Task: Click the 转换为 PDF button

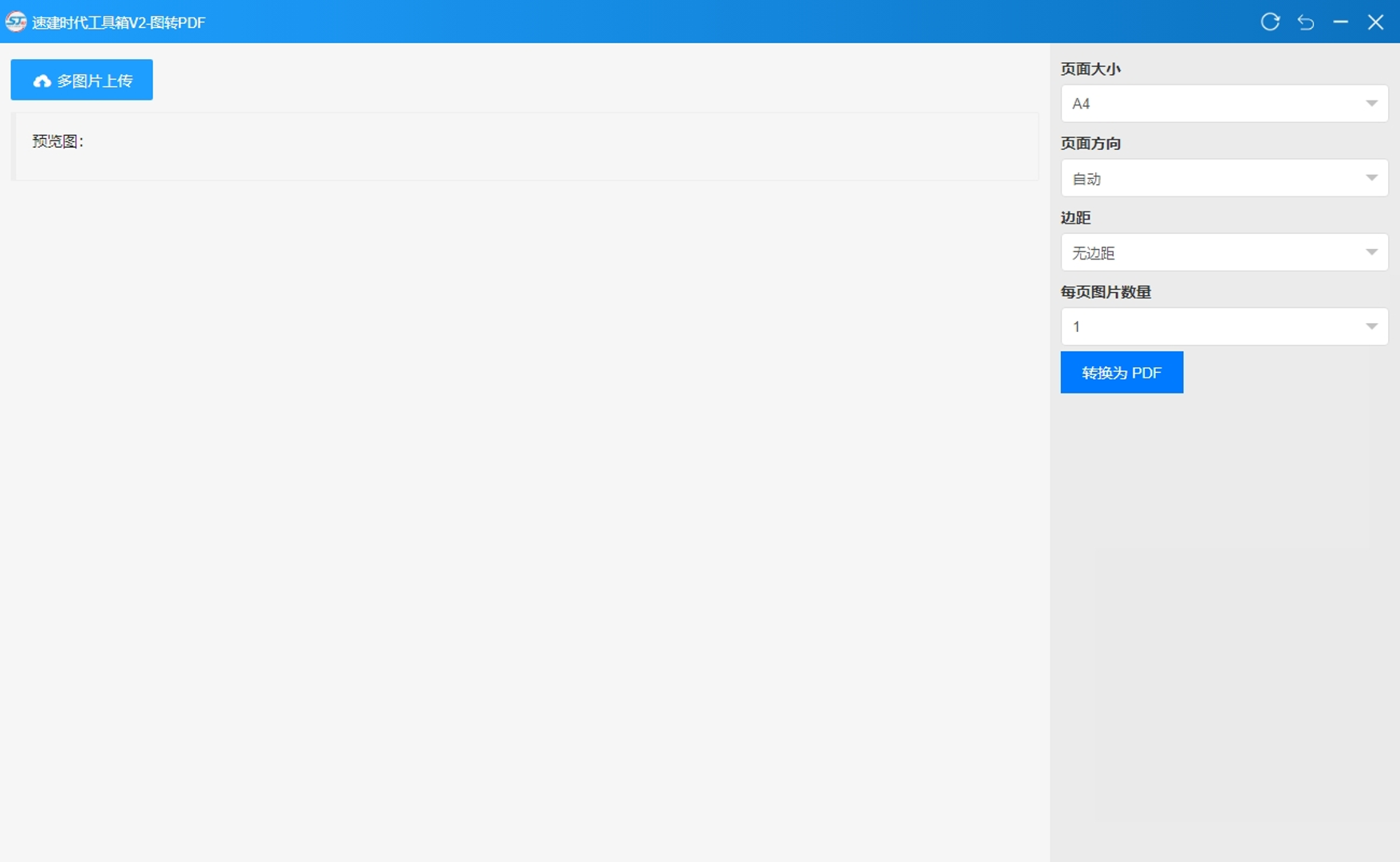Action: 1121,373
